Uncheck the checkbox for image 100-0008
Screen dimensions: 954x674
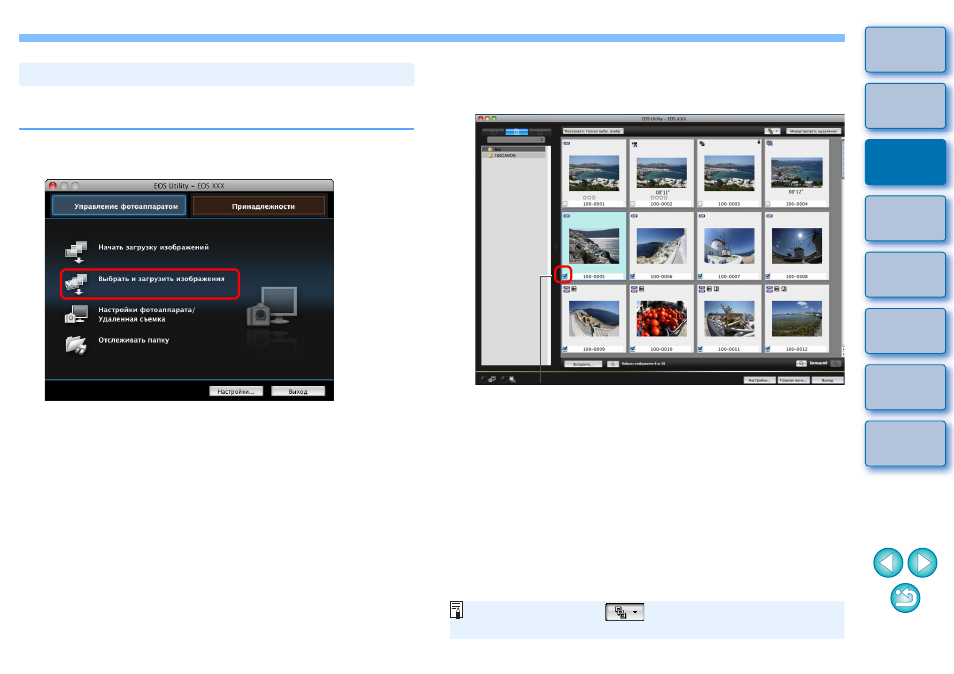(768, 276)
